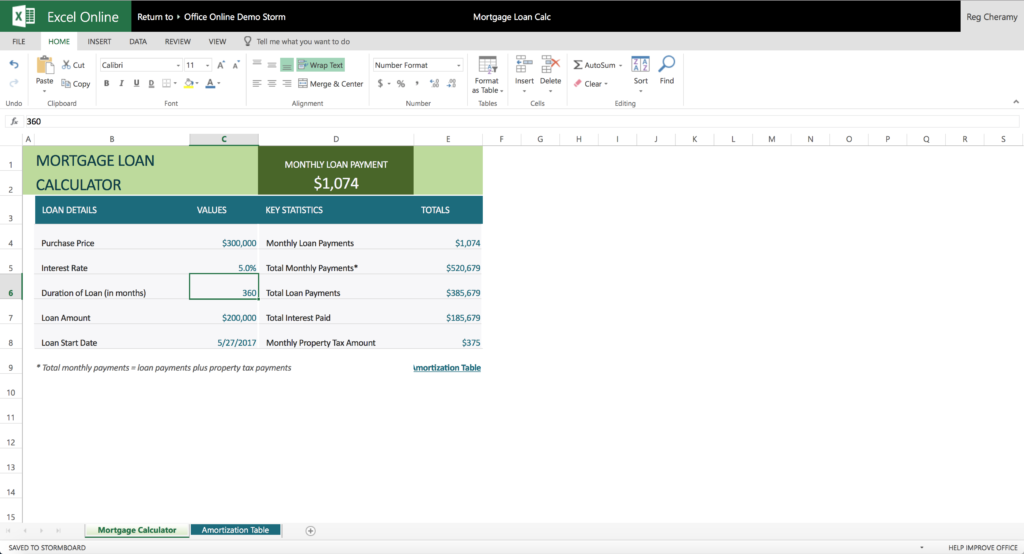
Task: Switch to the INSERT ribbon tab
Action: pyautogui.click(x=99, y=41)
